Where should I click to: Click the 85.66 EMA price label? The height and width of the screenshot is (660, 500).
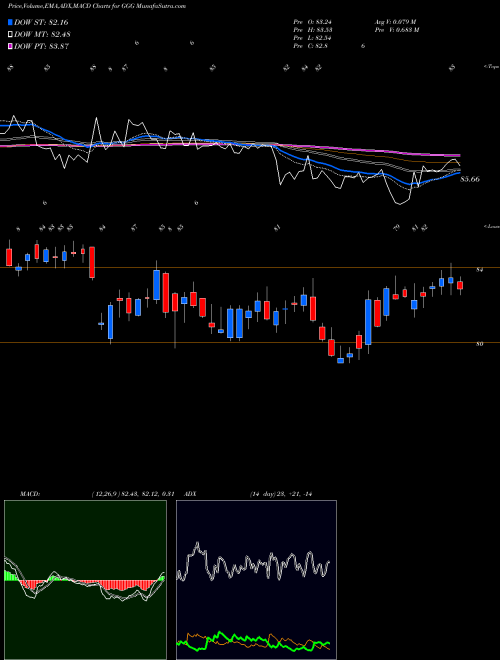pos(470,179)
